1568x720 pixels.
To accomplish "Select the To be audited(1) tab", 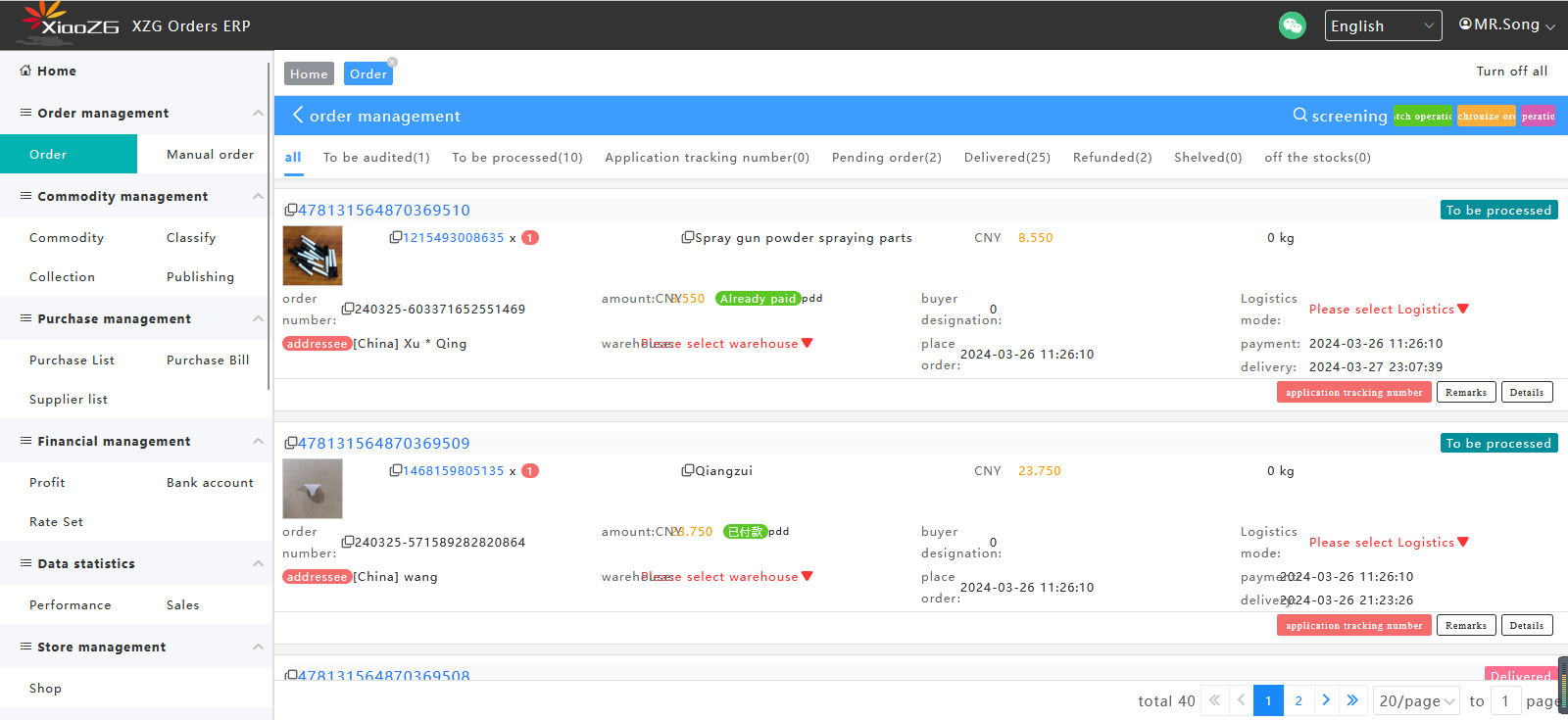I will (x=375, y=158).
